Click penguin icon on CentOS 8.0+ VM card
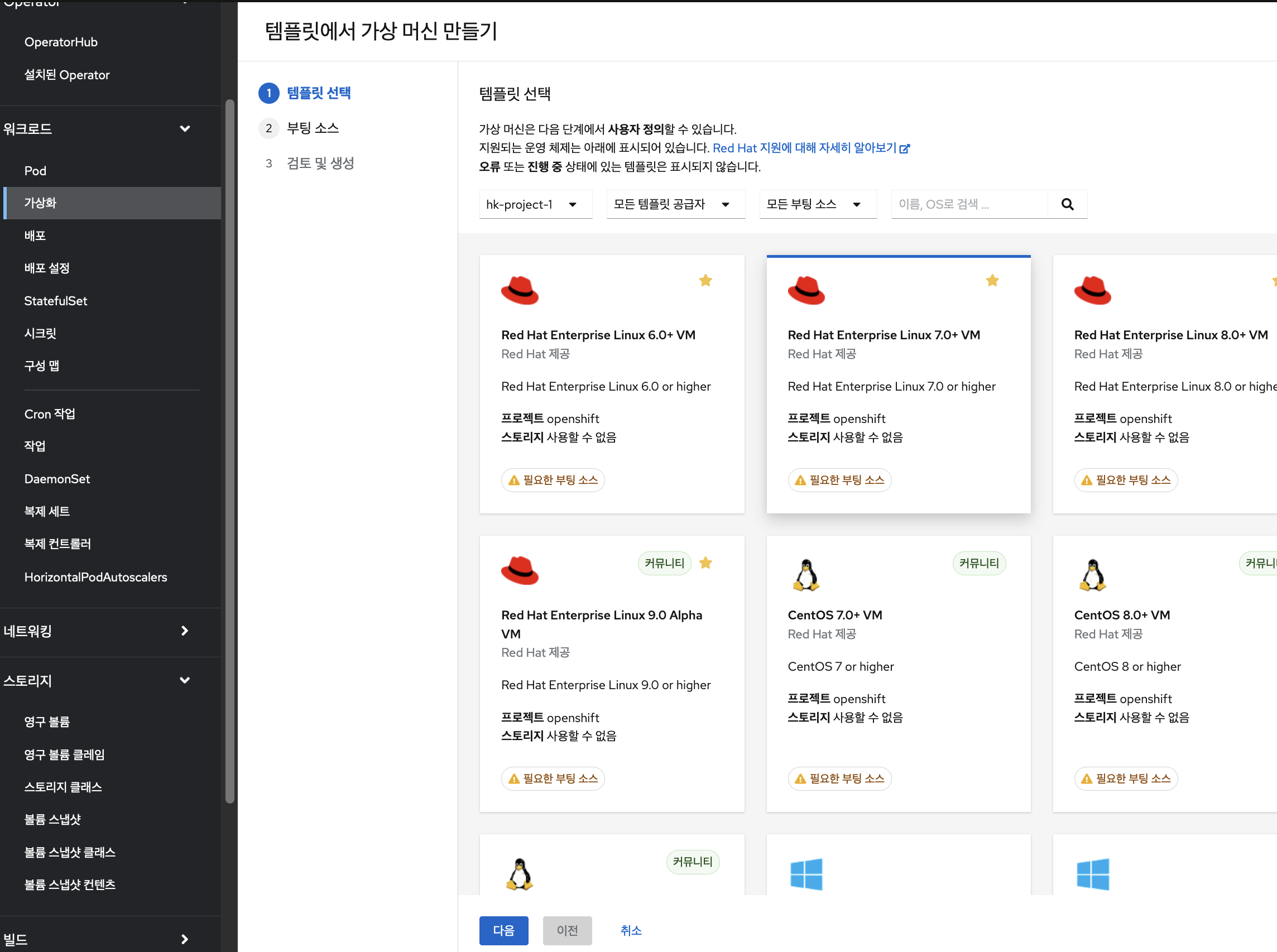Screen dimensions: 1277x952 click(1092, 575)
